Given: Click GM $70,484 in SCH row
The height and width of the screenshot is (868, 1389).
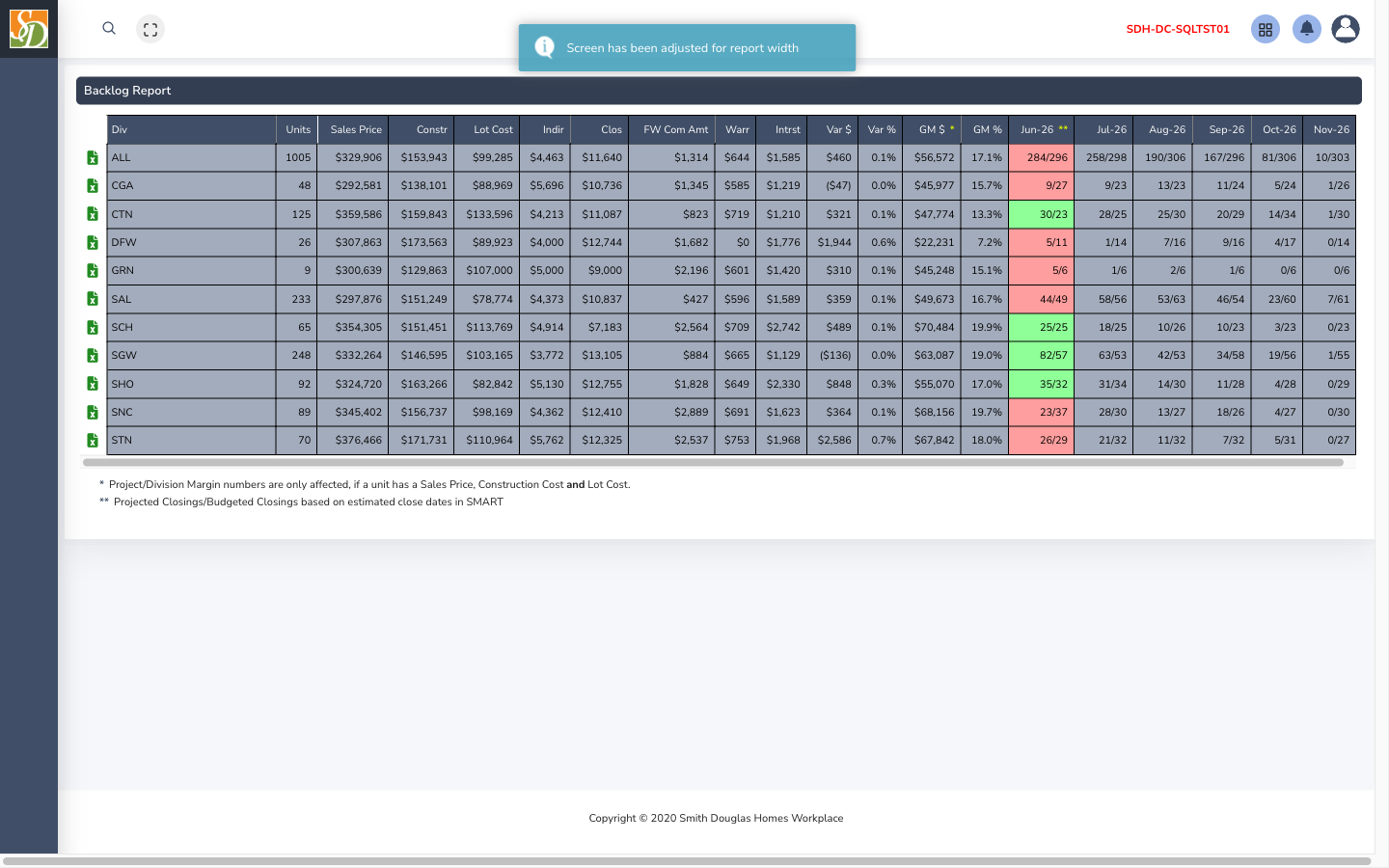Looking at the screenshot, I should point(932,327).
